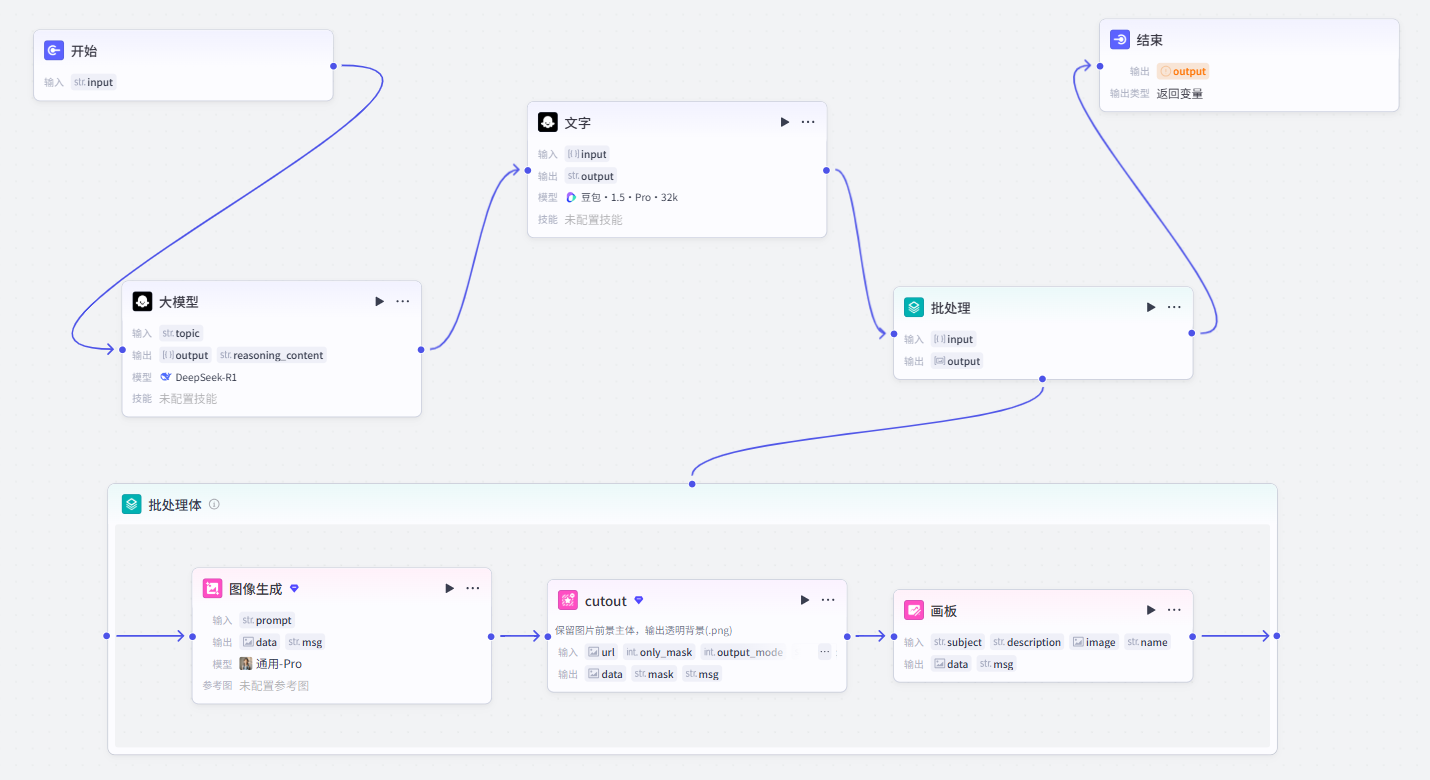Image resolution: width=1430 pixels, height=780 pixels.
Task: Open the 文字 node more options menu
Action: 808,122
